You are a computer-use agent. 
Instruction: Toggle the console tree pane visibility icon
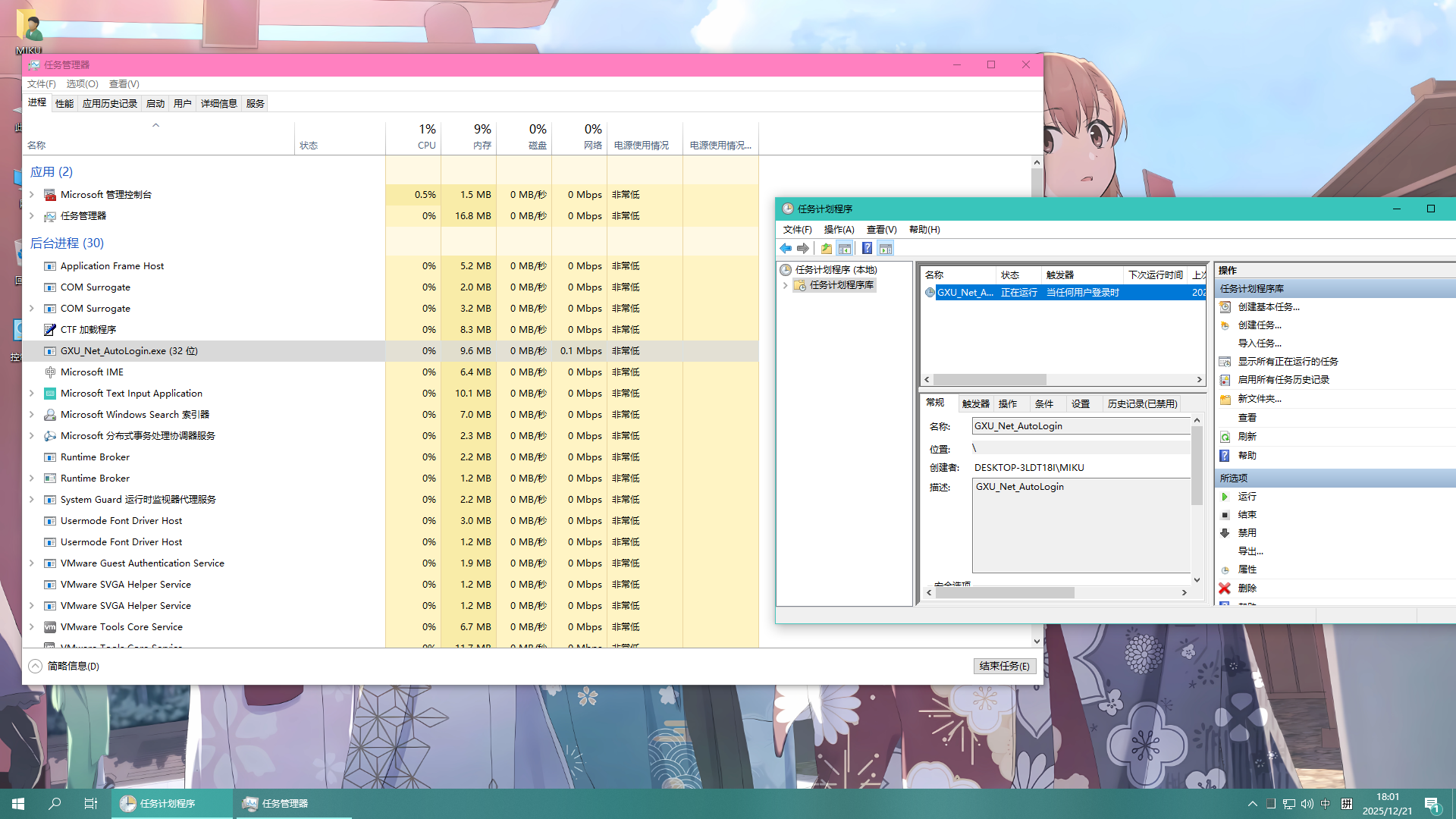845,248
